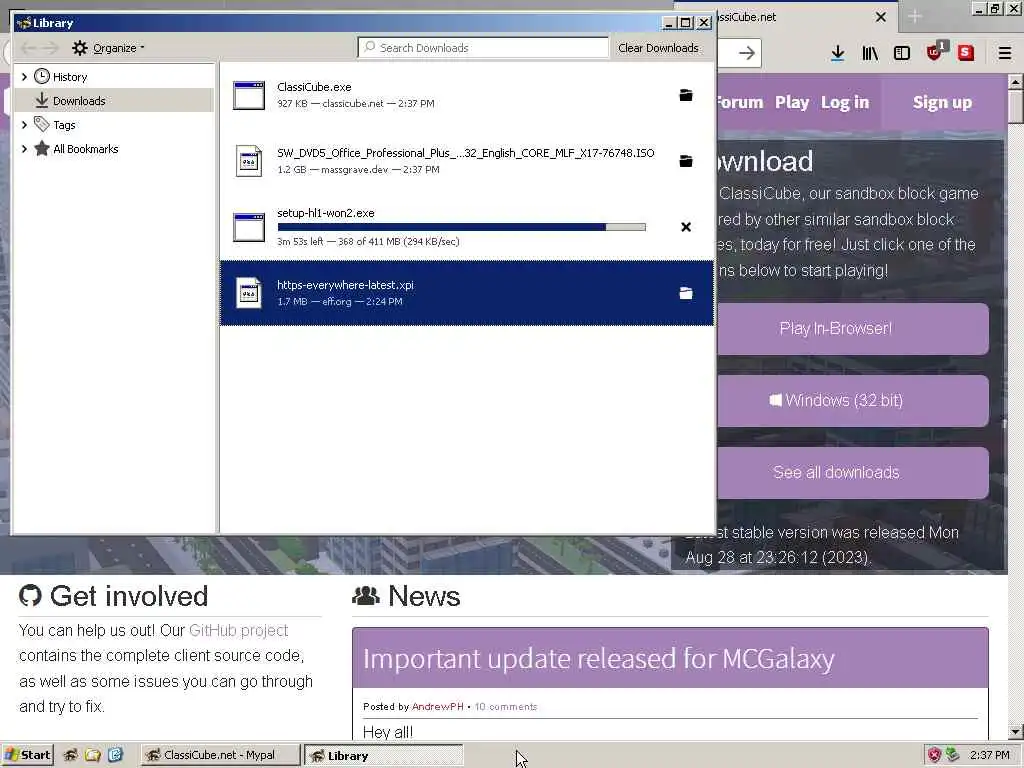Click the third quick launch icon
The image size is (1024, 768).
click(x=116, y=755)
